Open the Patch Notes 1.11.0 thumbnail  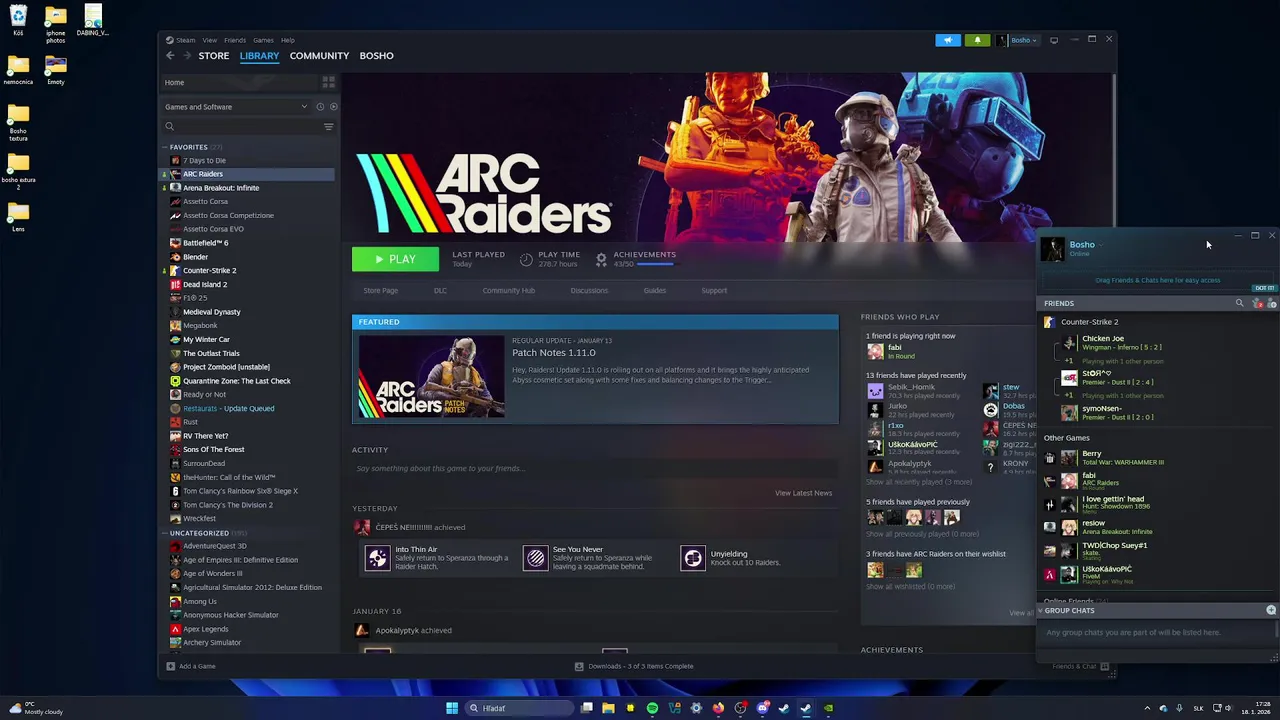pyautogui.click(x=432, y=377)
